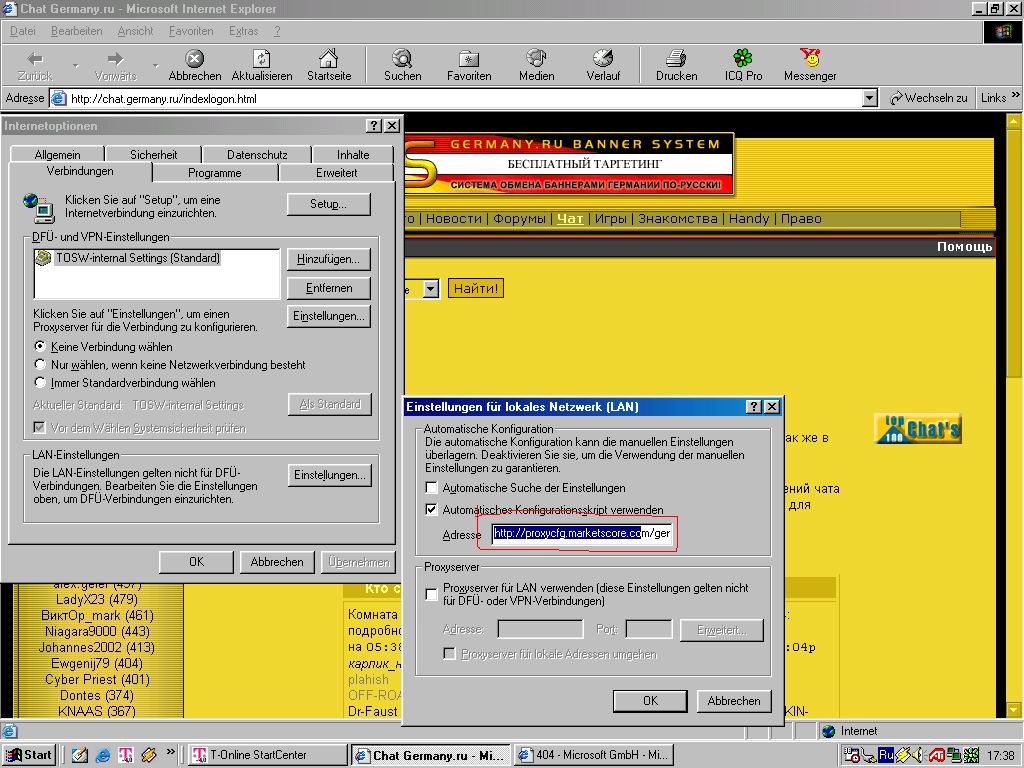Click the configuration script Adresse field
The width and height of the screenshot is (1024, 768).
click(x=582, y=533)
